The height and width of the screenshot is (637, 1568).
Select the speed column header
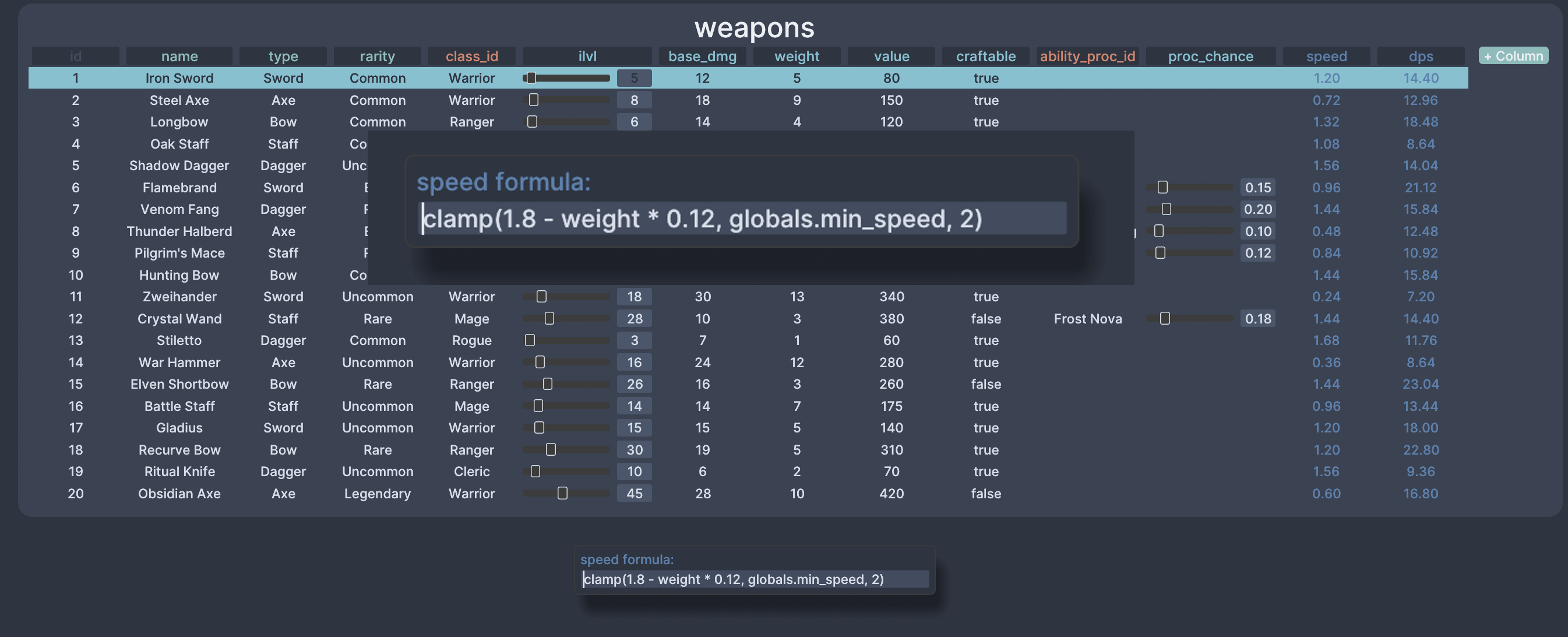point(1326,55)
